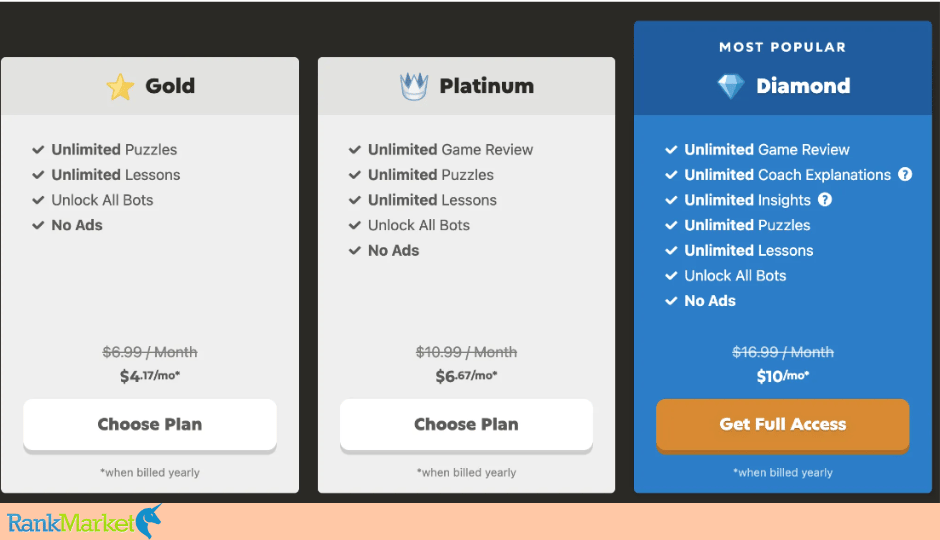Image resolution: width=940 pixels, height=540 pixels.
Task: Click the Gold $4.17/mo price
Action: pos(150,376)
